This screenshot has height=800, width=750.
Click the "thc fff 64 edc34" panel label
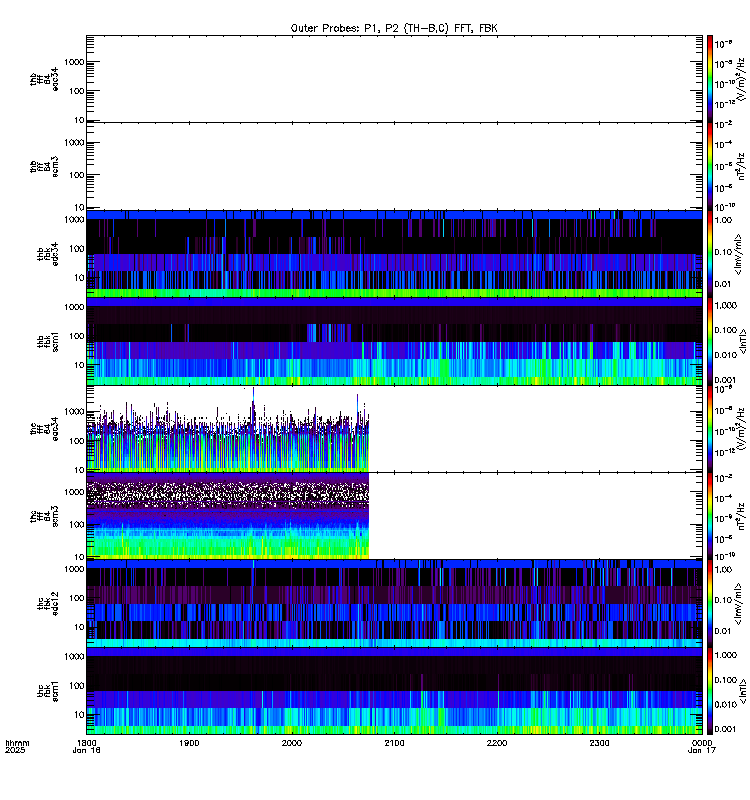click(44, 429)
